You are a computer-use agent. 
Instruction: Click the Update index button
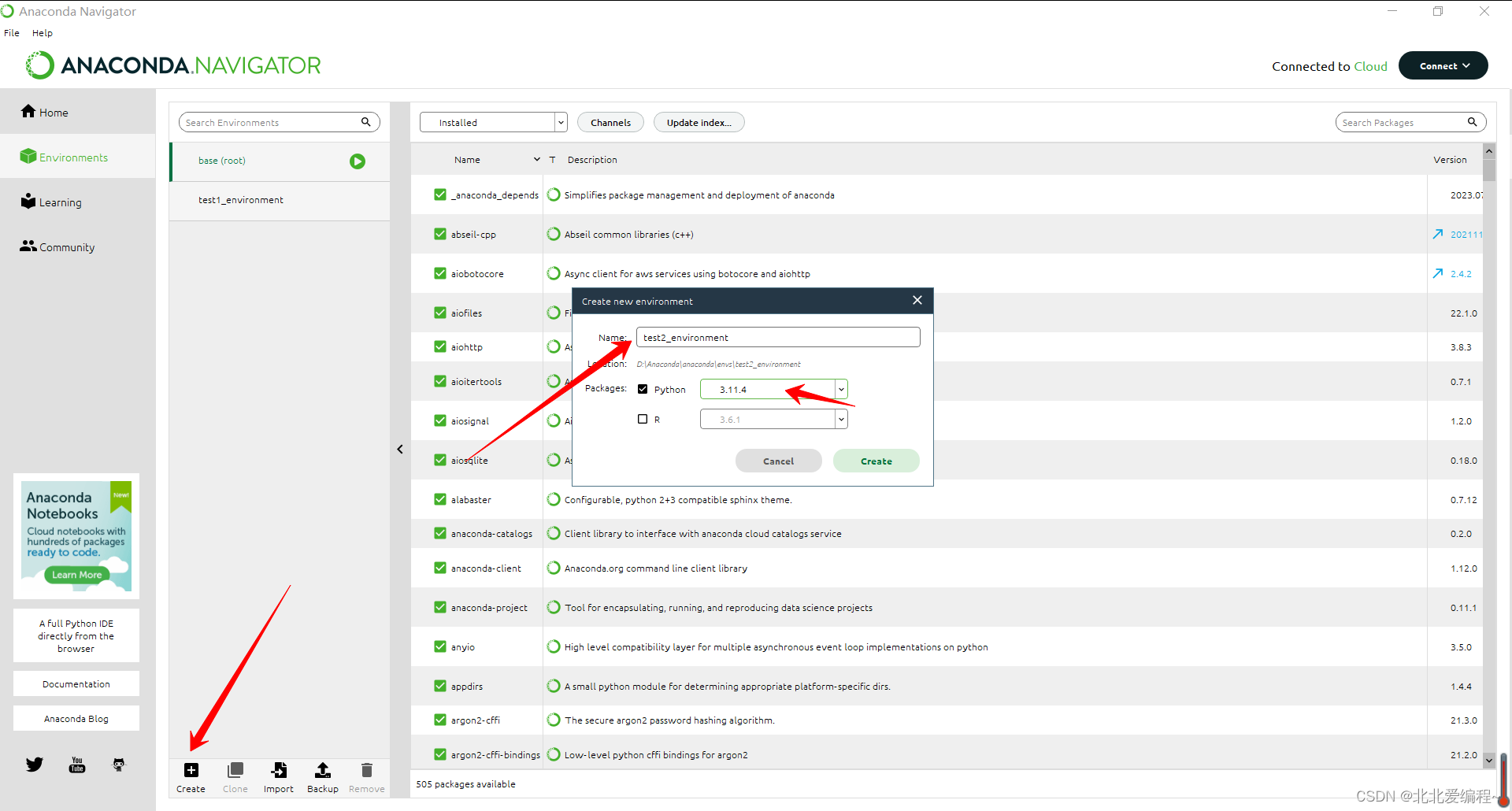tap(699, 122)
